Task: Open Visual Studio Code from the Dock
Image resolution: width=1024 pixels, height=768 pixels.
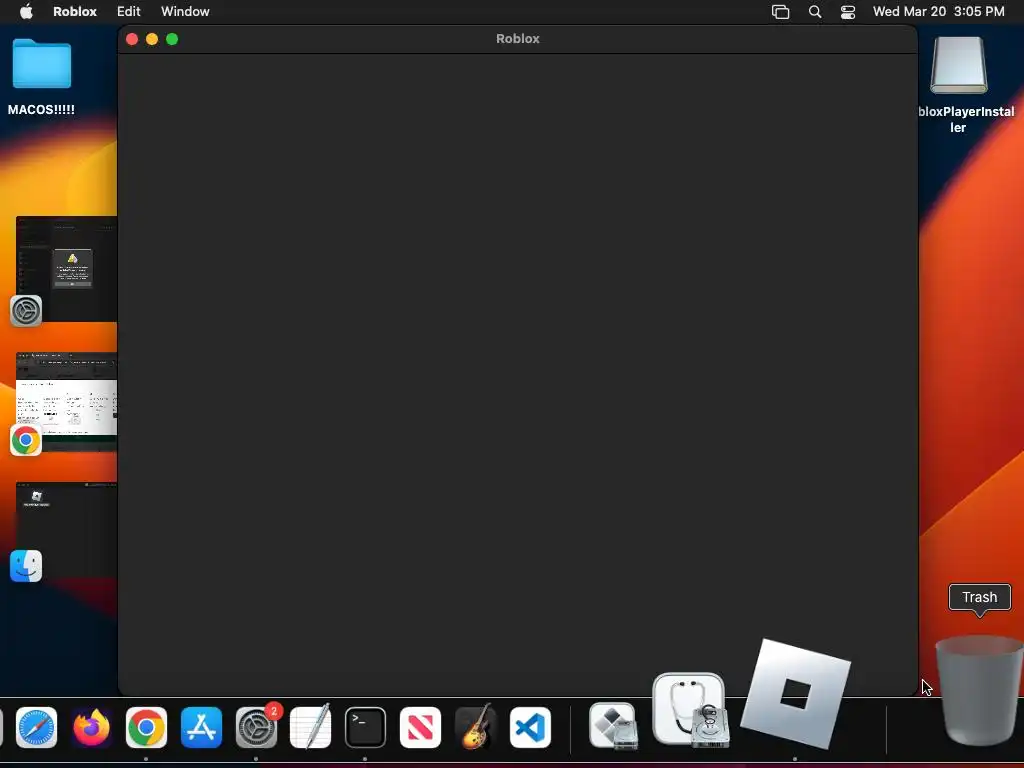Action: click(530, 727)
